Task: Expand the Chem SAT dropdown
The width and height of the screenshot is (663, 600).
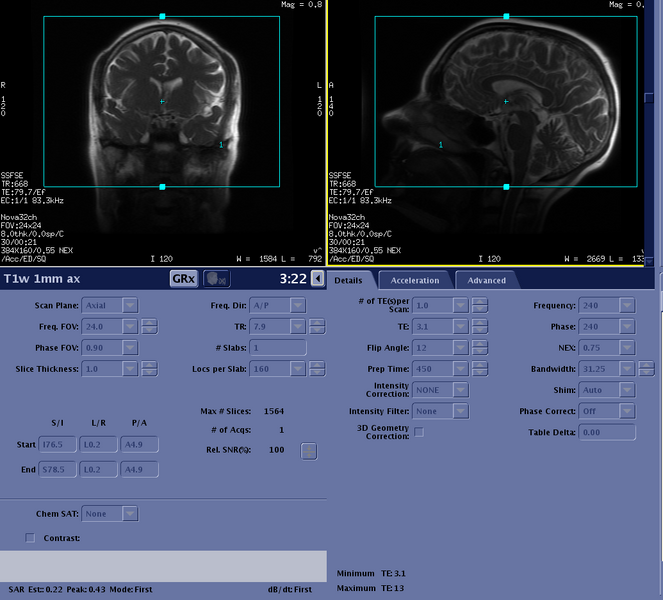Action: [130, 514]
